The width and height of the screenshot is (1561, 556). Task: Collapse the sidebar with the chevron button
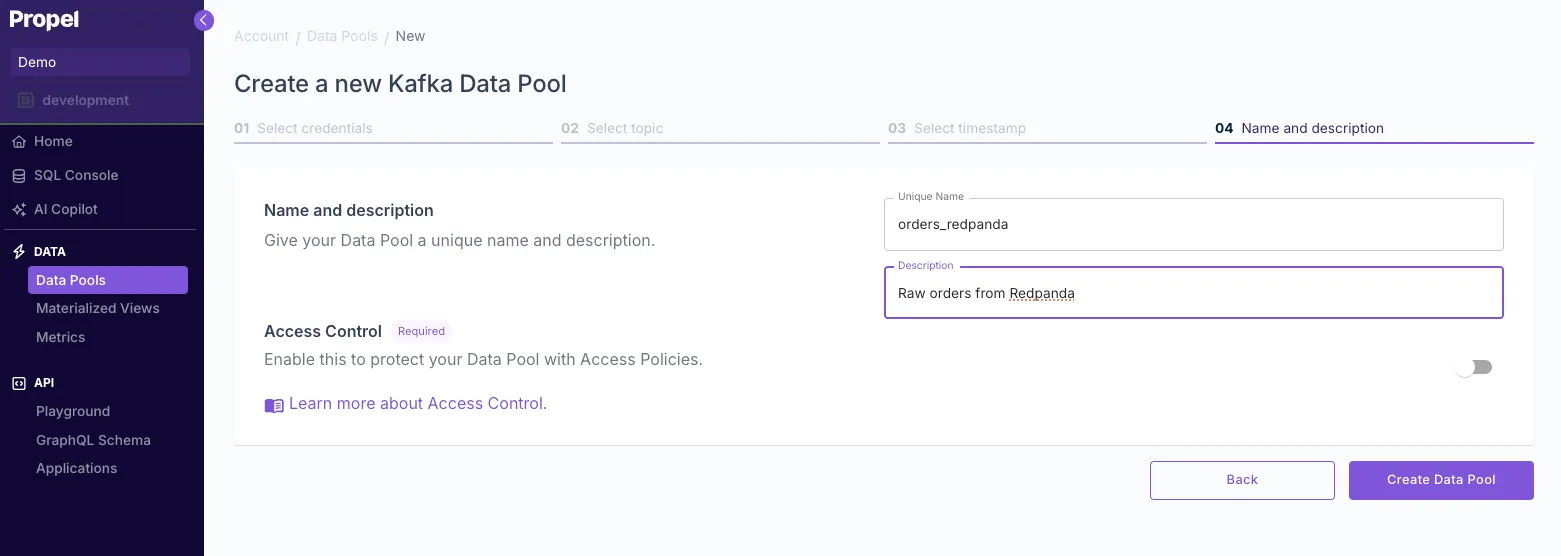(x=204, y=20)
